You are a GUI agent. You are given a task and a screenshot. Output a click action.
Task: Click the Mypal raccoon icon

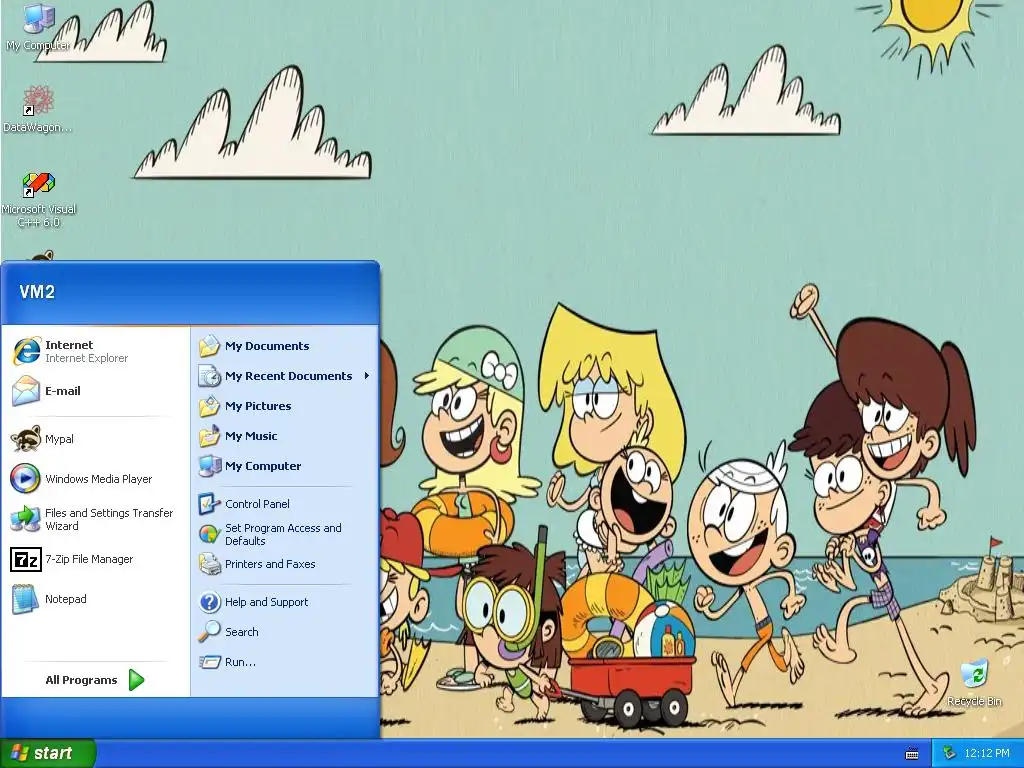pos(26,438)
